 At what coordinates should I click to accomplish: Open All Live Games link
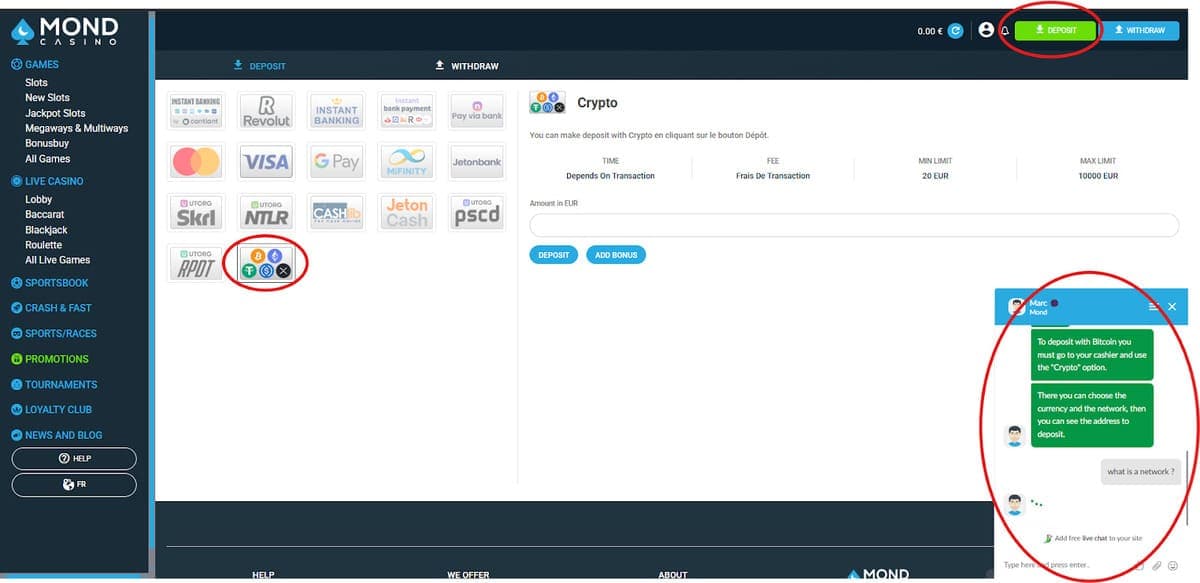click(57, 260)
